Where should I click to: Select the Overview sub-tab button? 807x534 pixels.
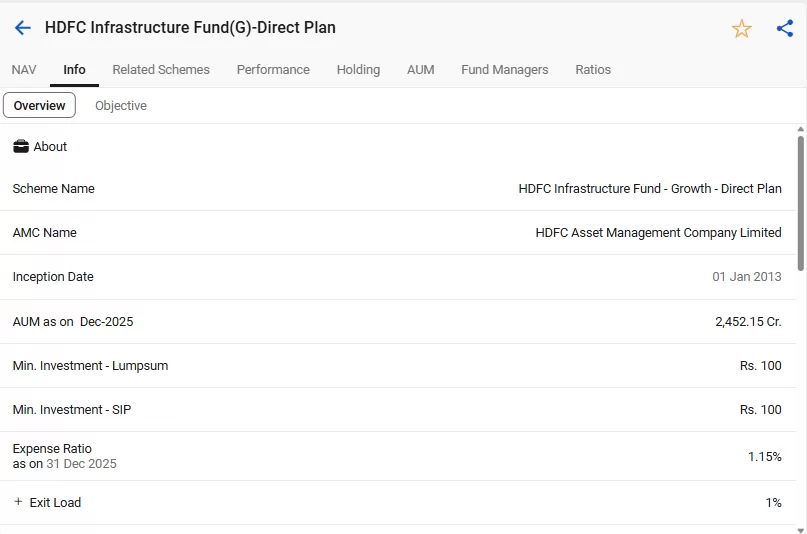(40, 105)
